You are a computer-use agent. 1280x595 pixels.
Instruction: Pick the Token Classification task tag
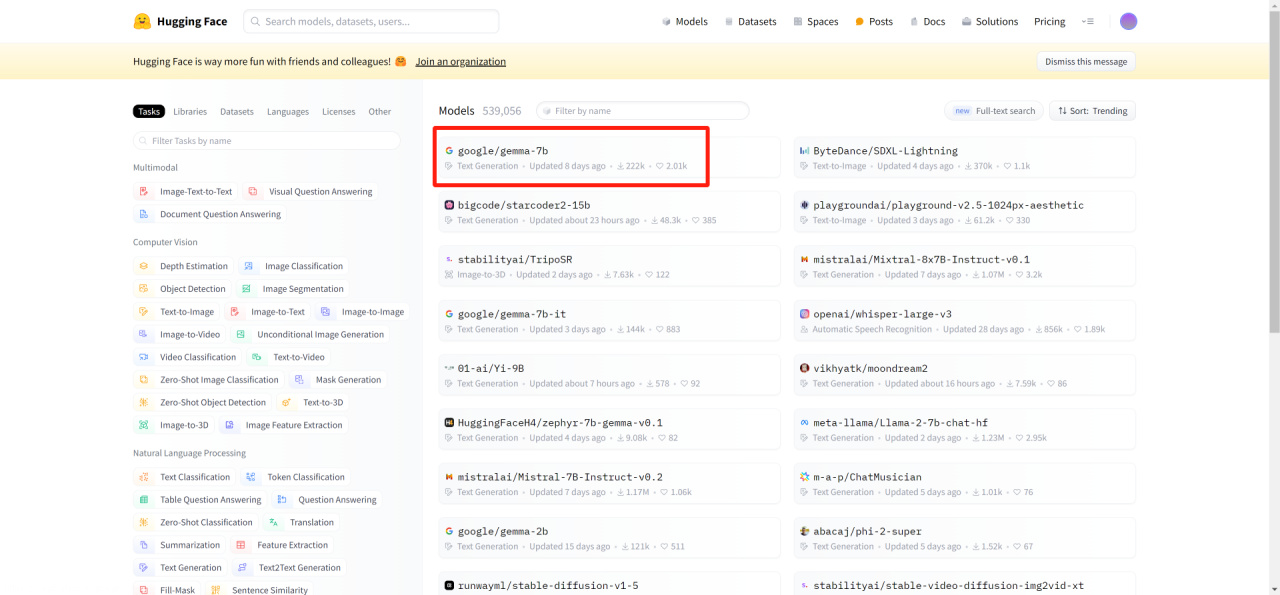tap(295, 477)
